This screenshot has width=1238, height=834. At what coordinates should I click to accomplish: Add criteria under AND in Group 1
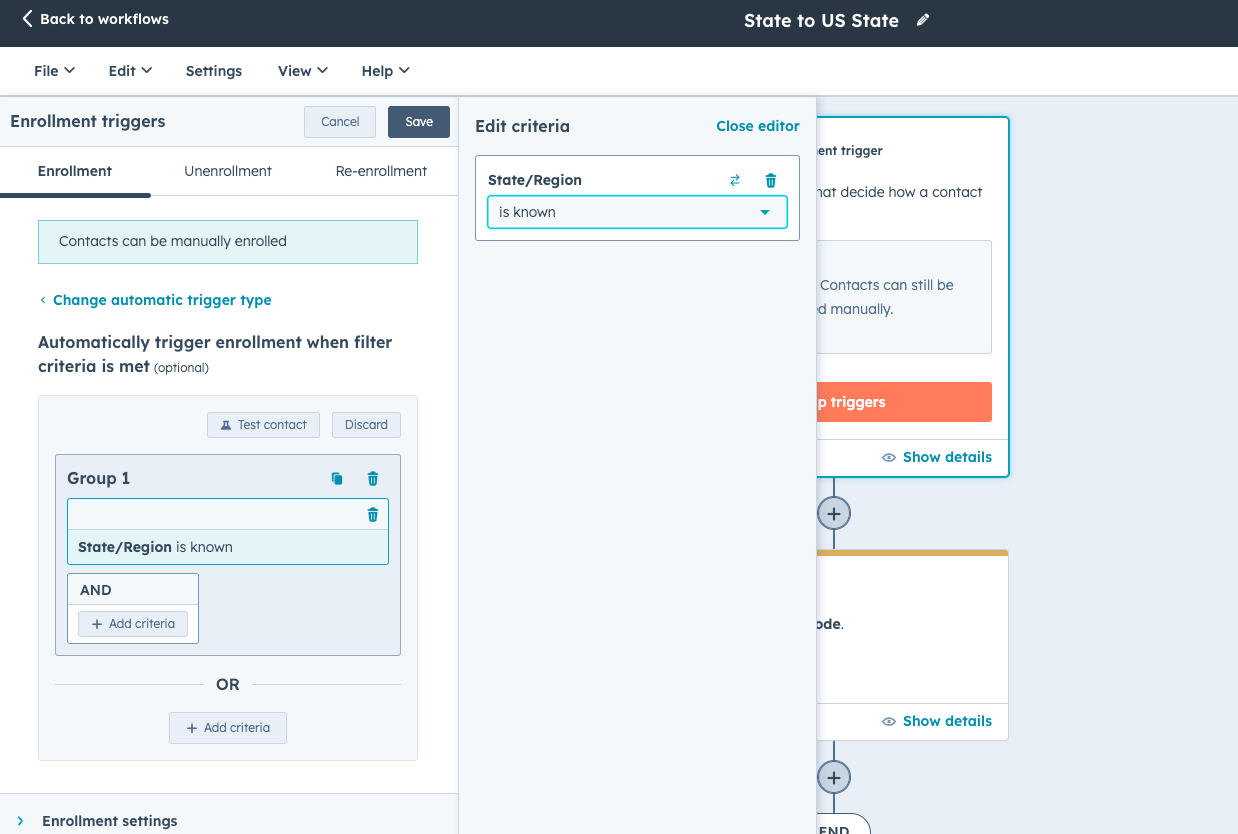[133, 624]
